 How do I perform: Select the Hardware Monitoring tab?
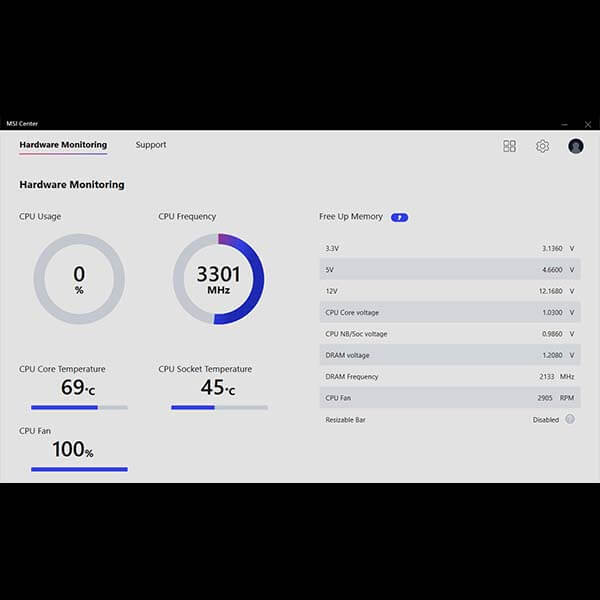pyautogui.click(x=63, y=145)
